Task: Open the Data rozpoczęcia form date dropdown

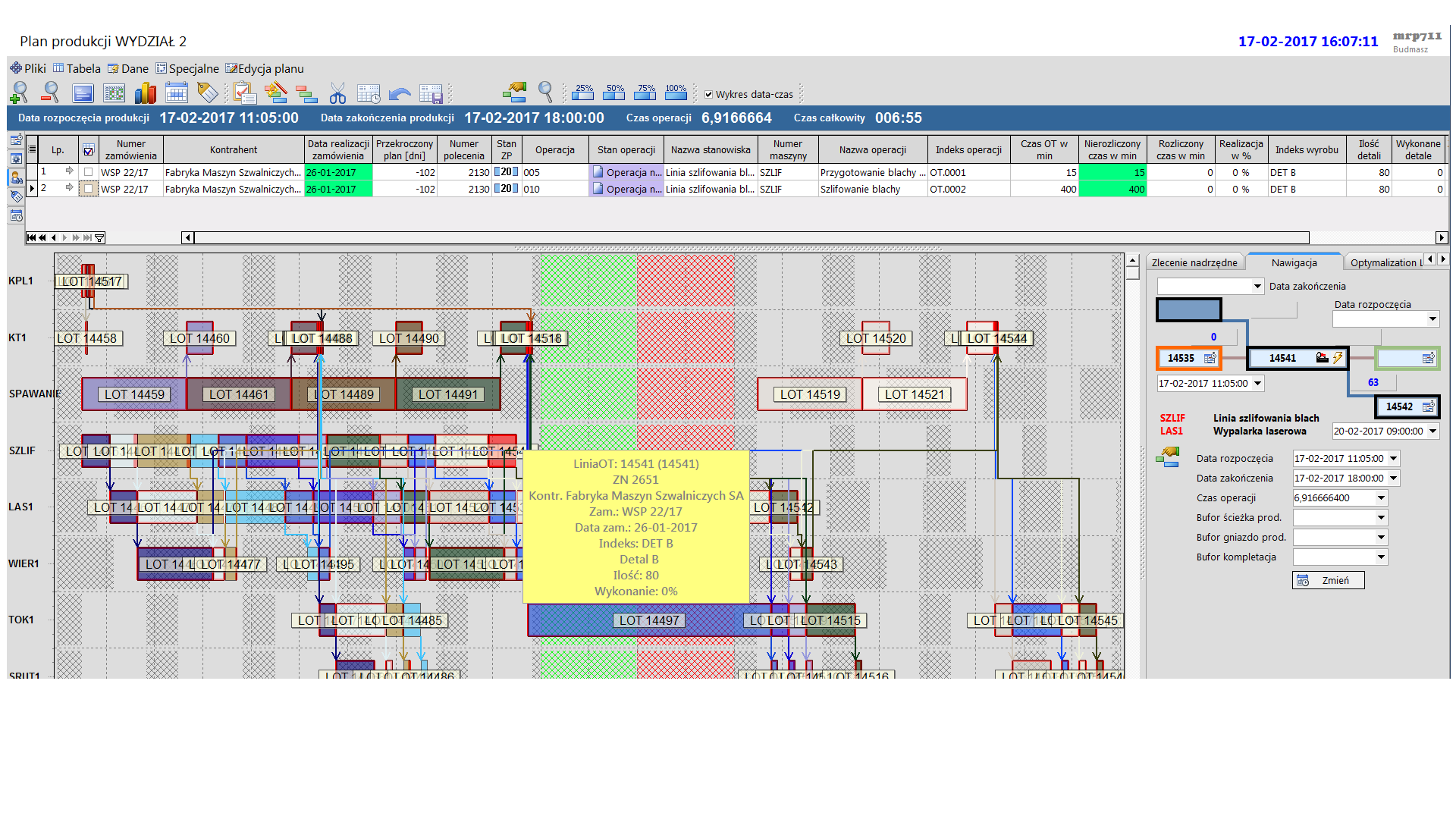Action: (1393, 458)
